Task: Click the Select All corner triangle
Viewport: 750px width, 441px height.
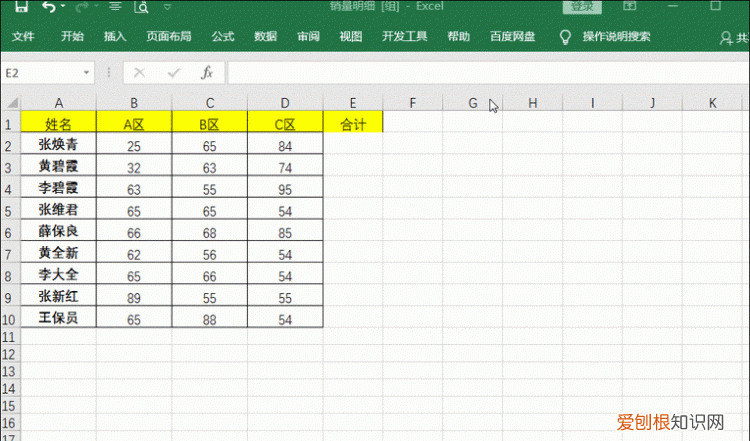Action: pos(11,102)
